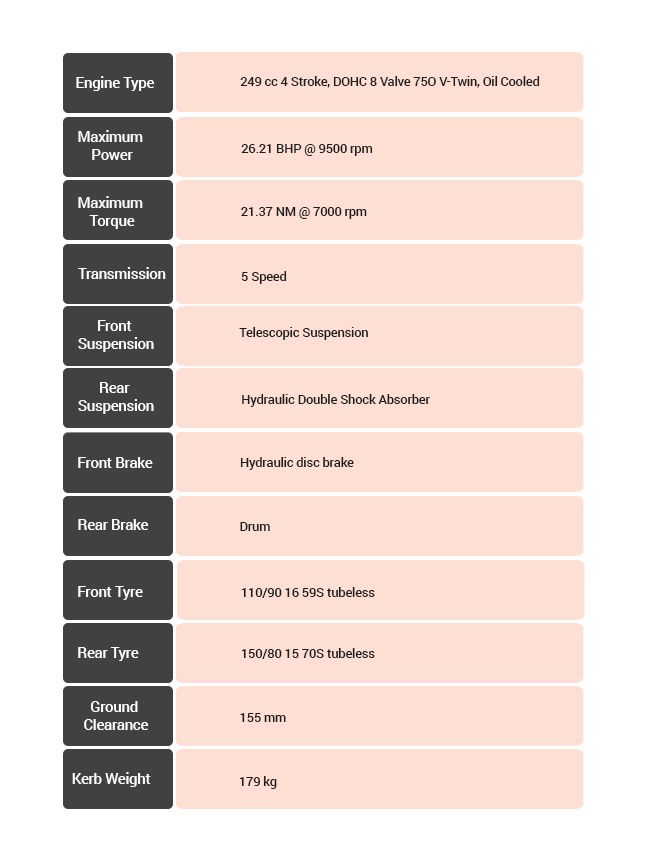Click the Telescopic Suspension value

coord(303,333)
